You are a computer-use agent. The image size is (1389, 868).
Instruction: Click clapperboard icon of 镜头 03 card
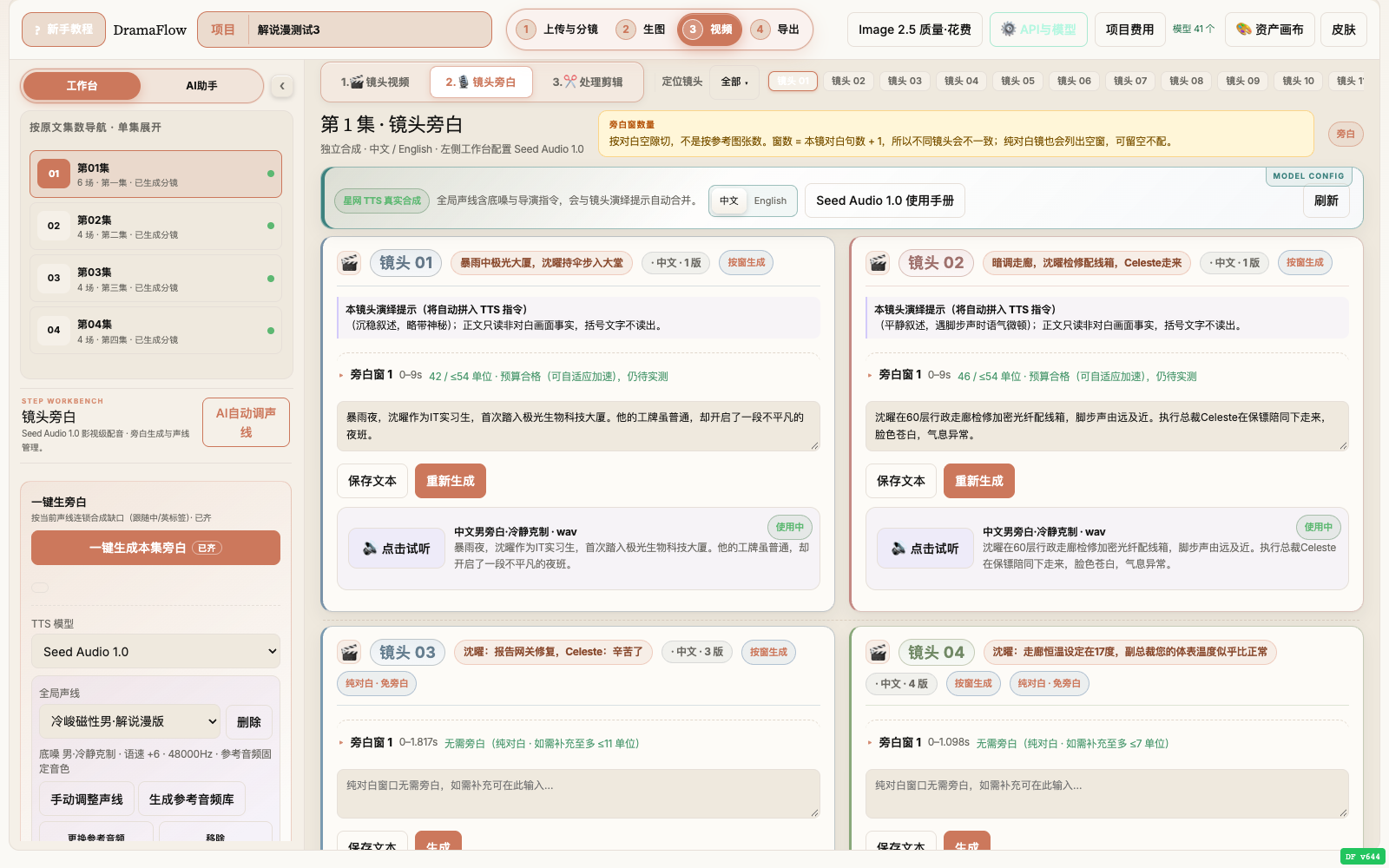pyautogui.click(x=349, y=652)
